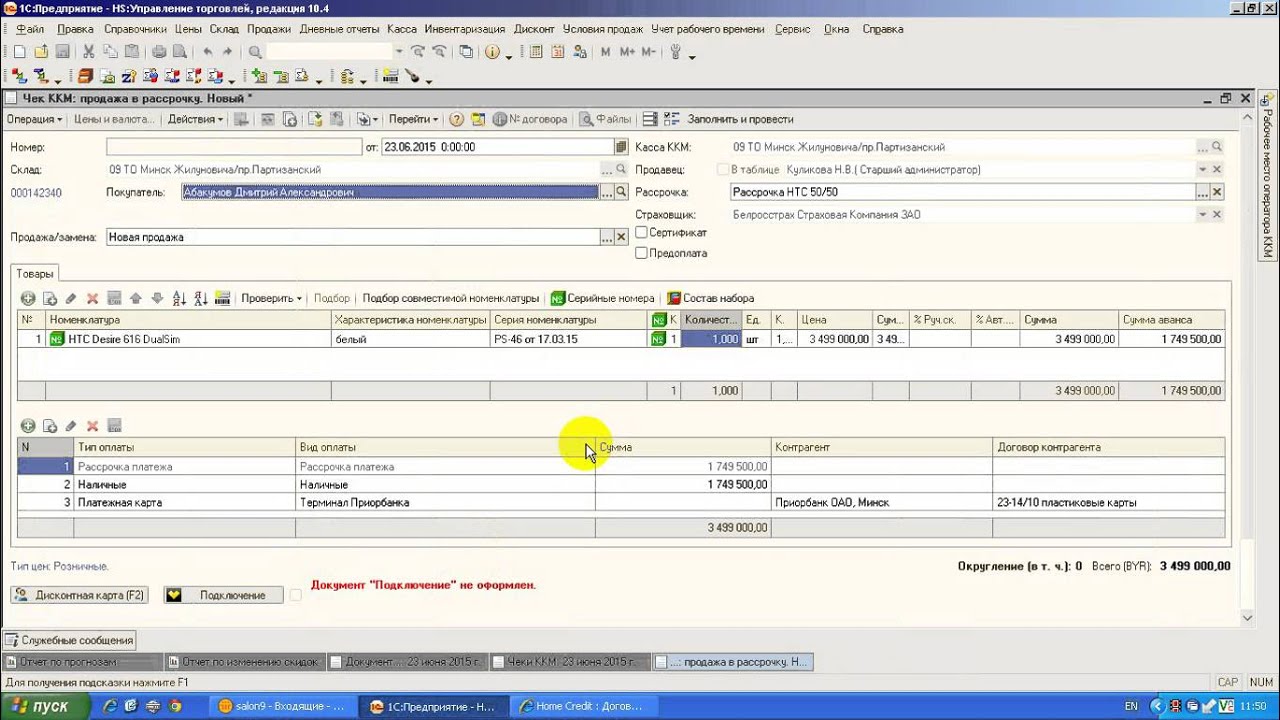Open the Calculator icon in toolbar
Image resolution: width=1280 pixels, height=720 pixels.
536,52
